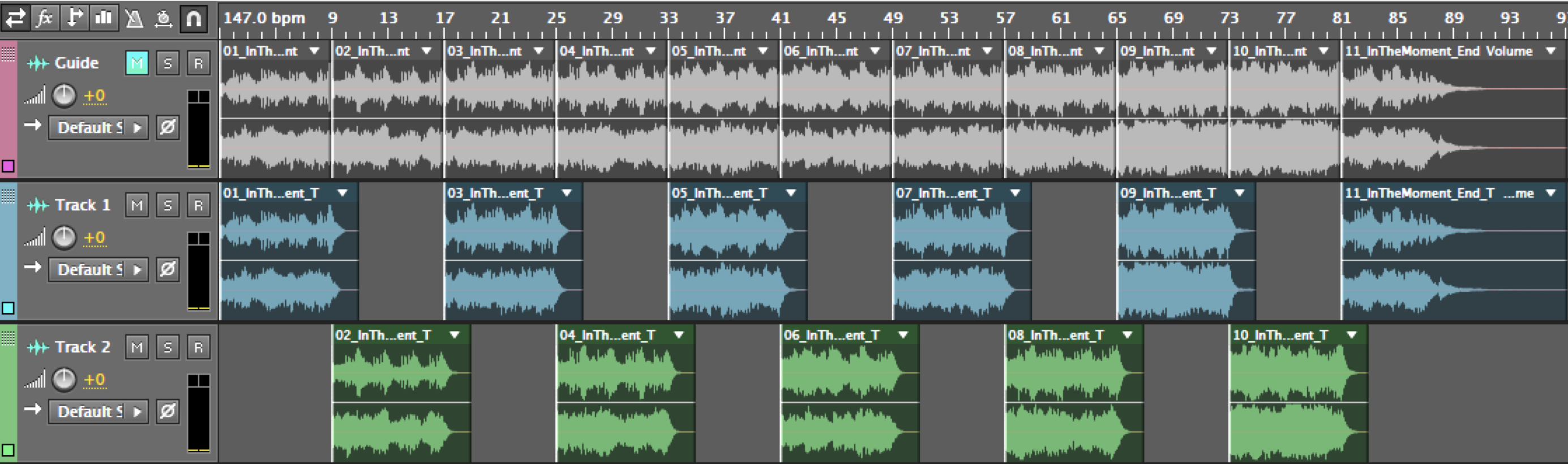Open the Guide track Default Stereo output menu
This screenshot has width=1568, height=464.
tap(98, 128)
